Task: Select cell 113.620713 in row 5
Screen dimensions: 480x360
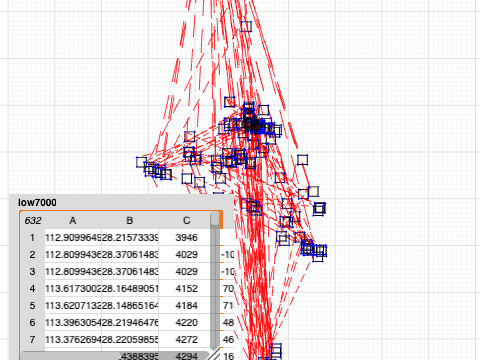Action: tap(73, 305)
